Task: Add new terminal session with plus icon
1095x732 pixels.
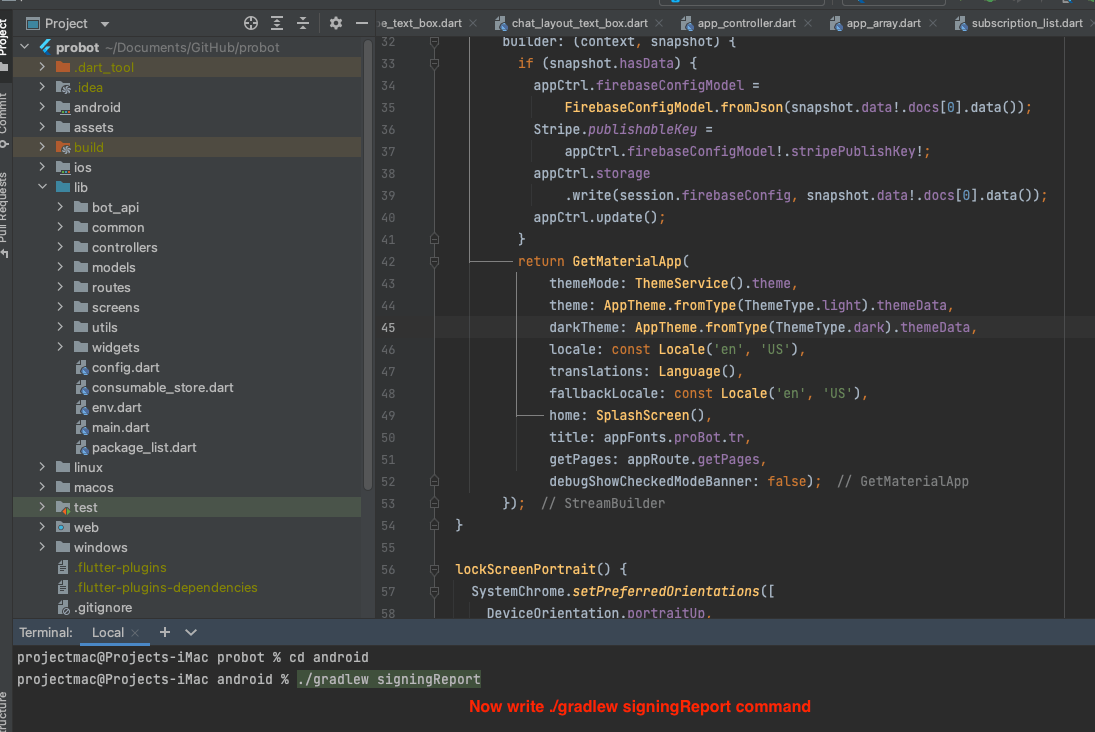Action: (x=165, y=632)
